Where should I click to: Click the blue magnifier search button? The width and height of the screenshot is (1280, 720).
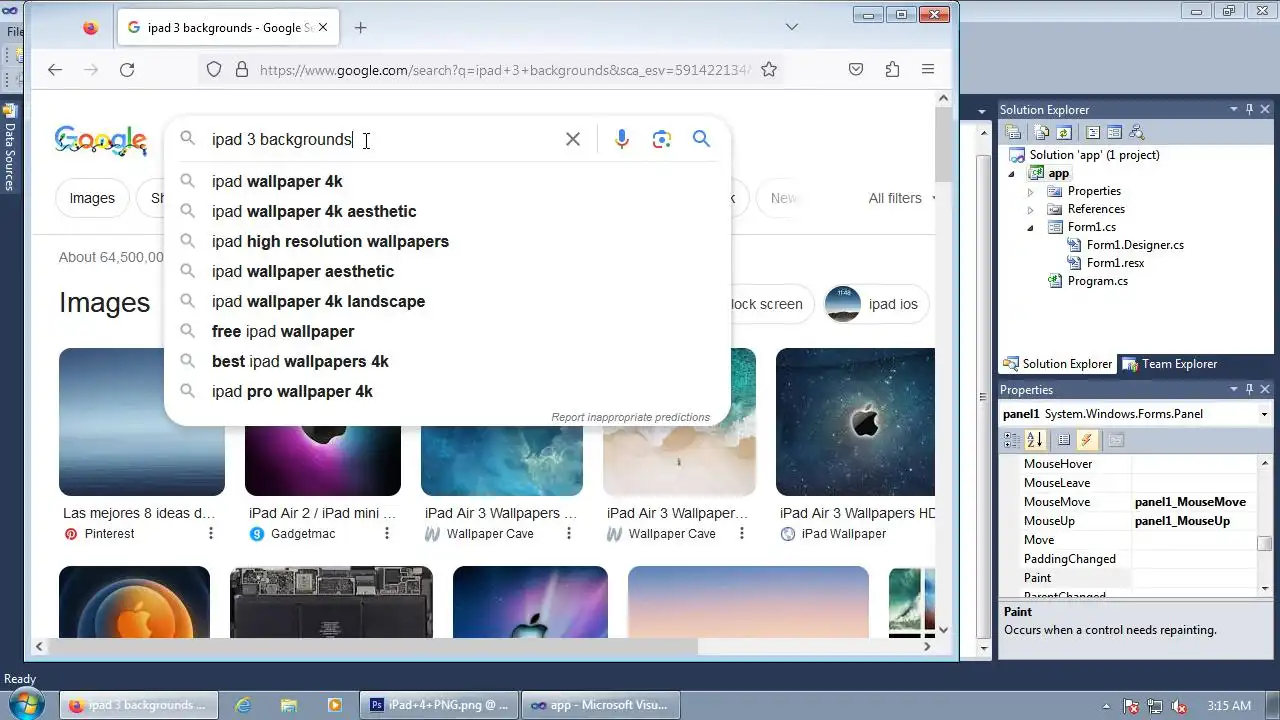701,139
